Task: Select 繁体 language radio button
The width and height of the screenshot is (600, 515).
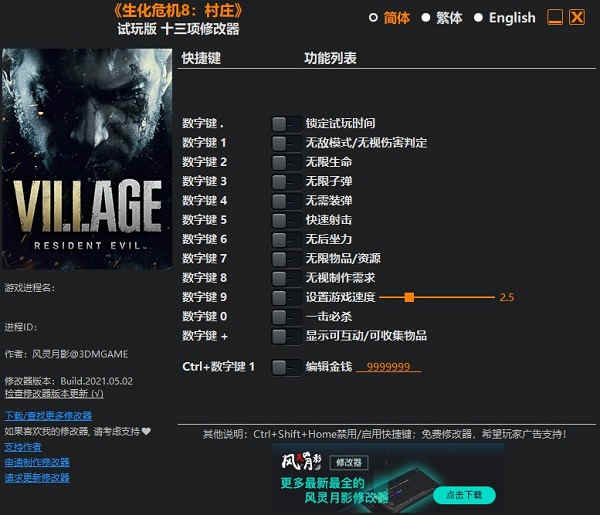Action: pyautogui.click(x=426, y=18)
